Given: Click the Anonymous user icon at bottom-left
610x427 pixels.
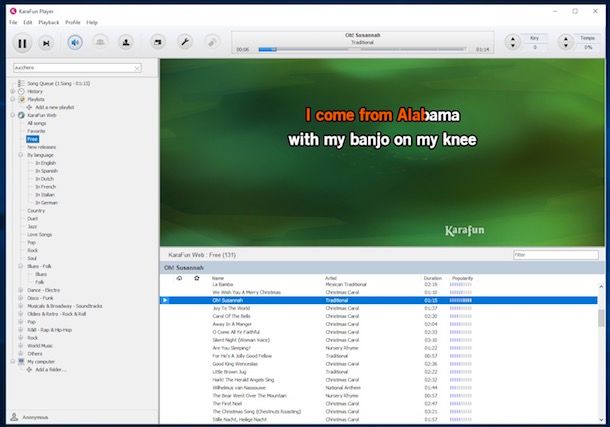Looking at the screenshot, I should 13,416.
